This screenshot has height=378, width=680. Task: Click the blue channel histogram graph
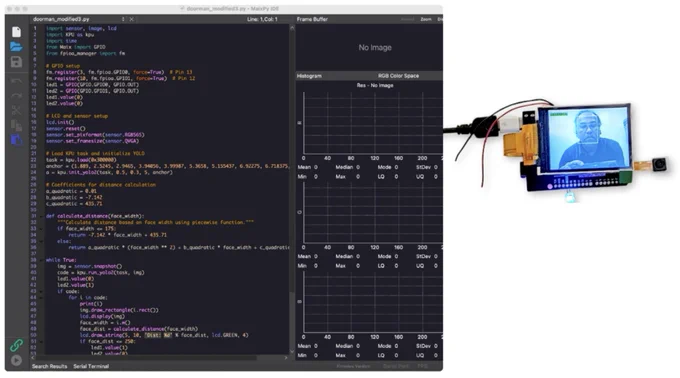pyautogui.click(x=372, y=302)
